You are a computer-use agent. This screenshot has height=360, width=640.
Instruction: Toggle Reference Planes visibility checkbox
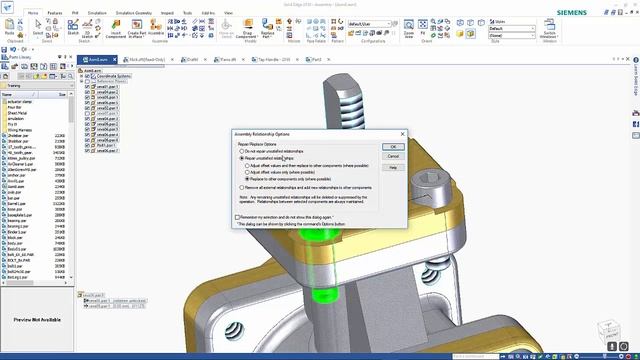(87, 81)
